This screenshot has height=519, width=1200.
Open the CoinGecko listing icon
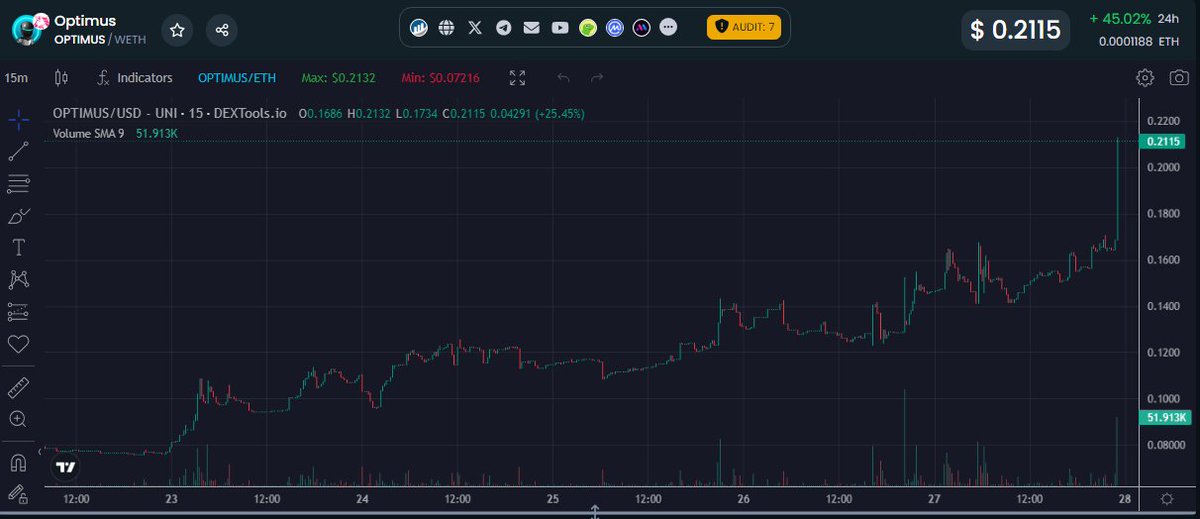point(588,28)
